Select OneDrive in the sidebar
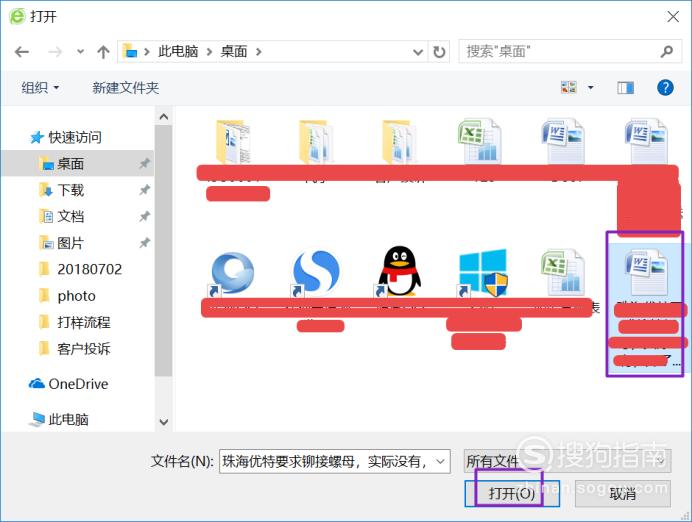 coord(69,384)
